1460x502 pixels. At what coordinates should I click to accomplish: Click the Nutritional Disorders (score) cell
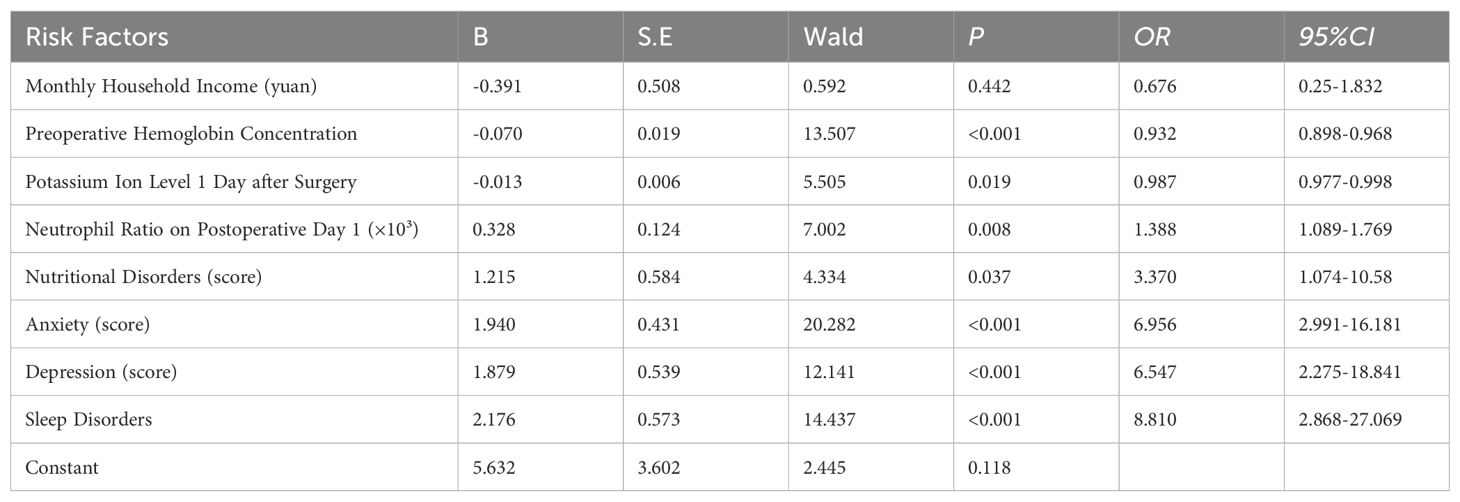[144, 277]
